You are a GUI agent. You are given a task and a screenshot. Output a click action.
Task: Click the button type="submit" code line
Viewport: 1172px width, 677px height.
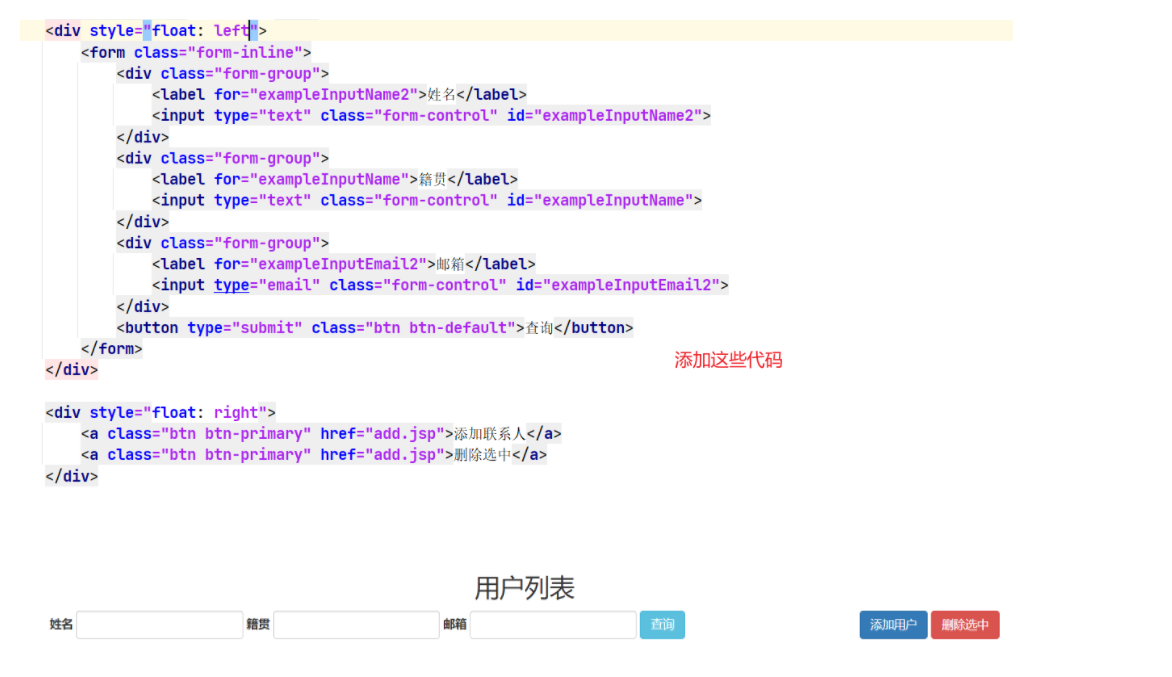coord(374,328)
